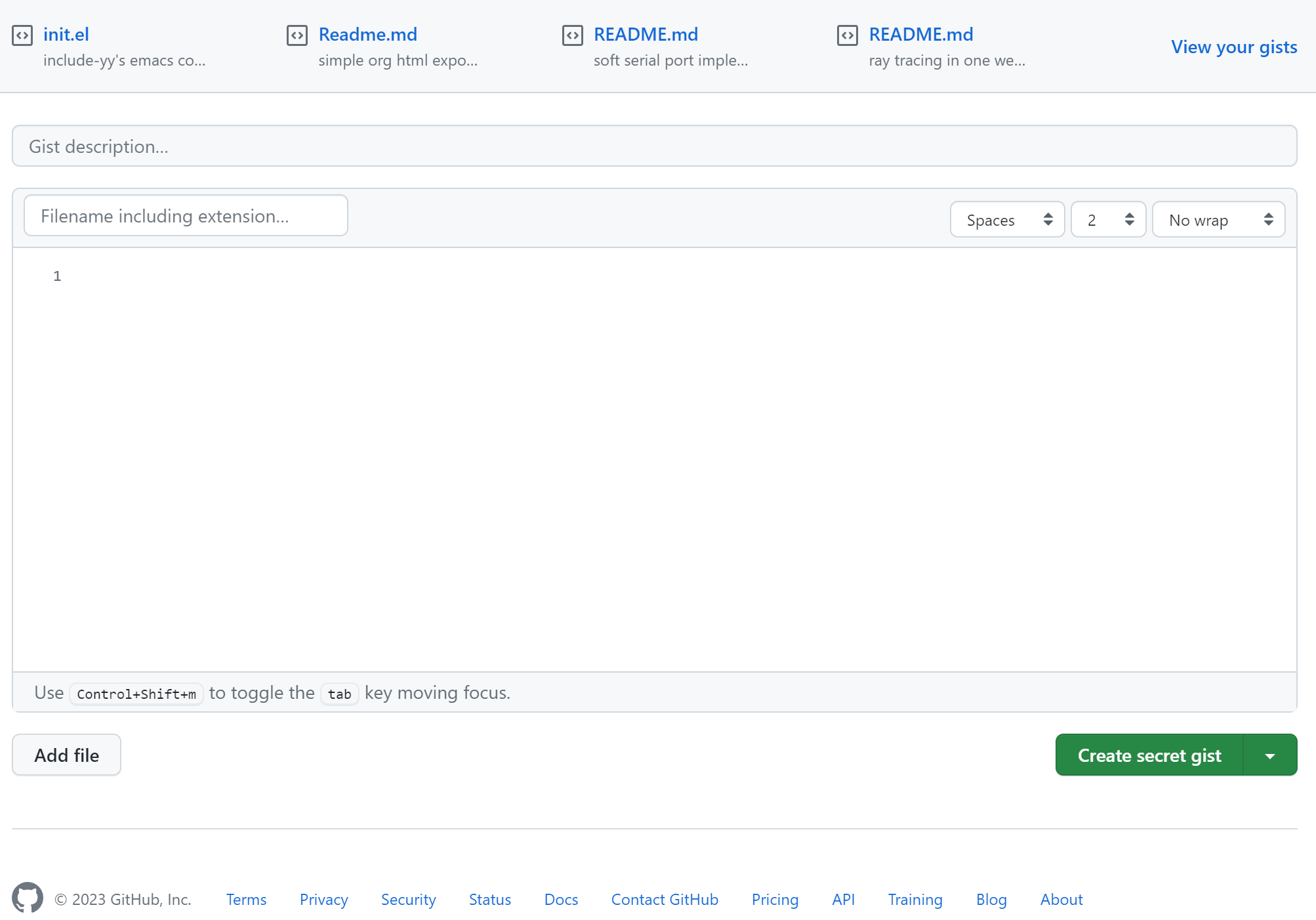Click the code icon beside init.el
Image resolution: width=1316 pixels, height=920 pixels.
pyautogui.click(x=22, y=35)
